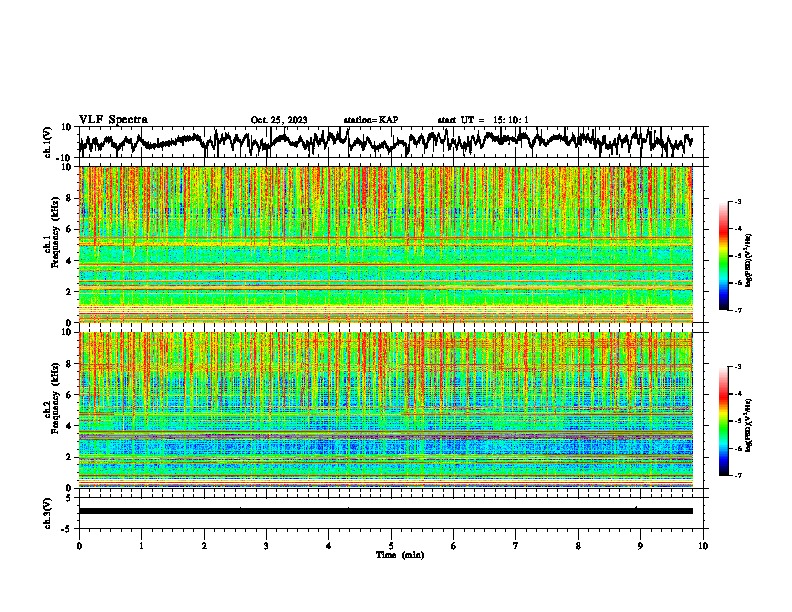The height and width of the screenshot is (612, 792).
Task: Click tick label "1" on the time axis
Action: (x=141, y=546)
